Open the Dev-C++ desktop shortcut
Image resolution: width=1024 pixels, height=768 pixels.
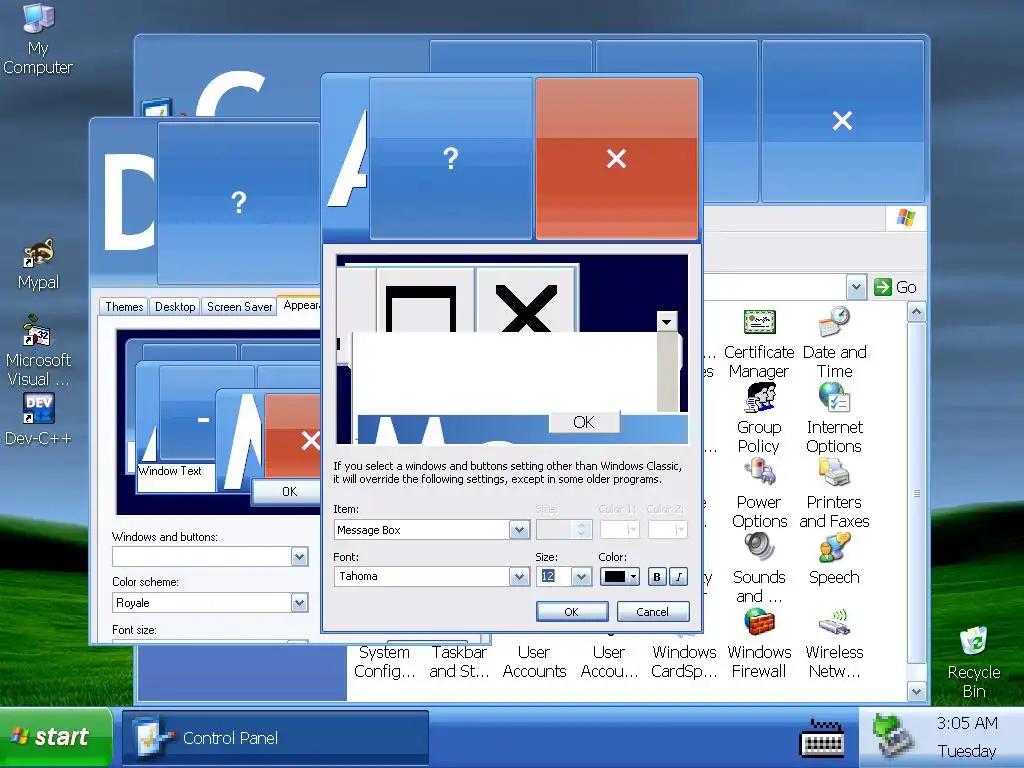point(38,419)
